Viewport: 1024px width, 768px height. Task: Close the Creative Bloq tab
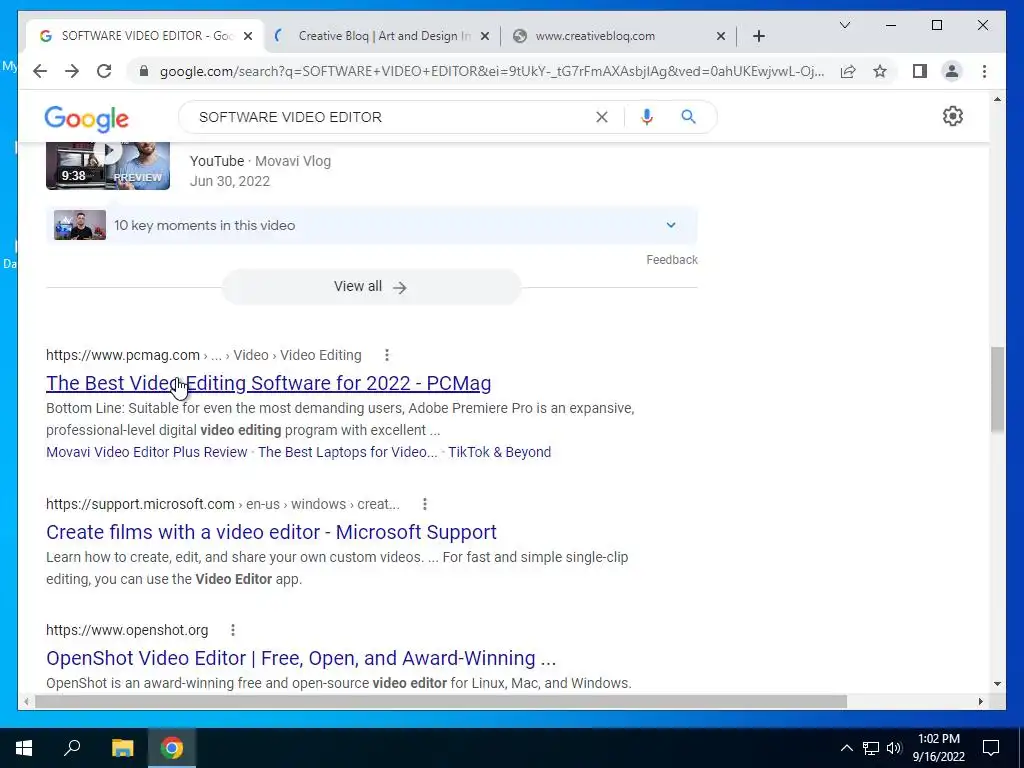pos(485,36)
